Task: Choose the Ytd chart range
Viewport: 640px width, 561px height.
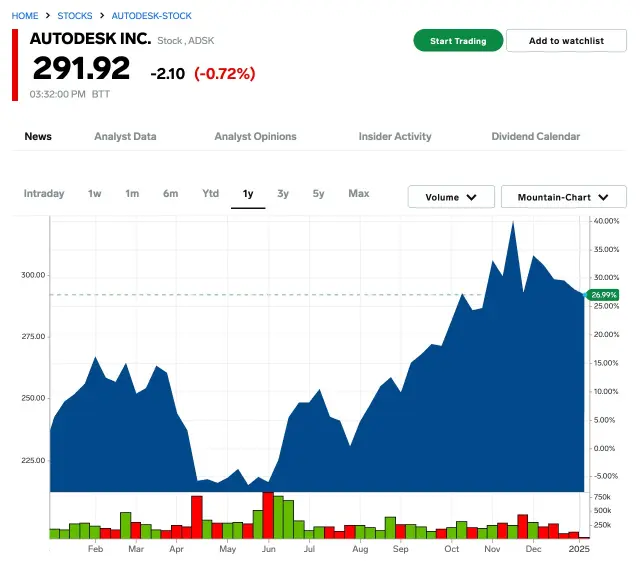Action: (x=210, y=194)
